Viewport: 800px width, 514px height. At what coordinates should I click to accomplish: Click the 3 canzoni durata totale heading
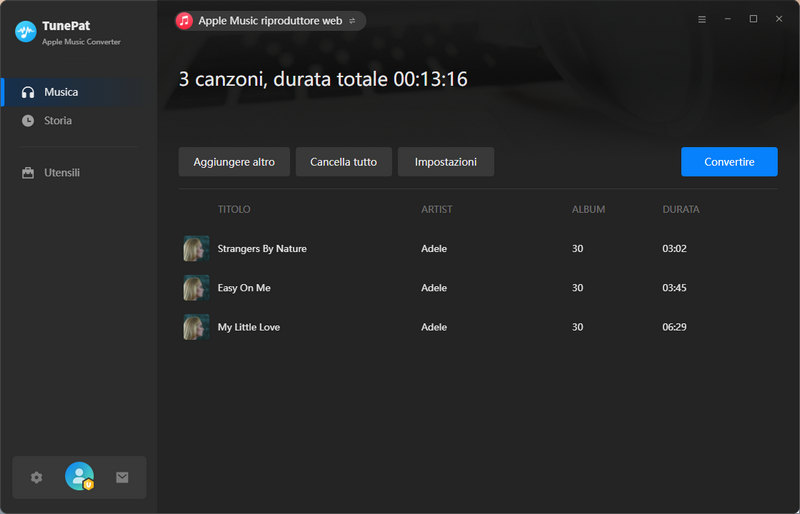tap(323, 79)
